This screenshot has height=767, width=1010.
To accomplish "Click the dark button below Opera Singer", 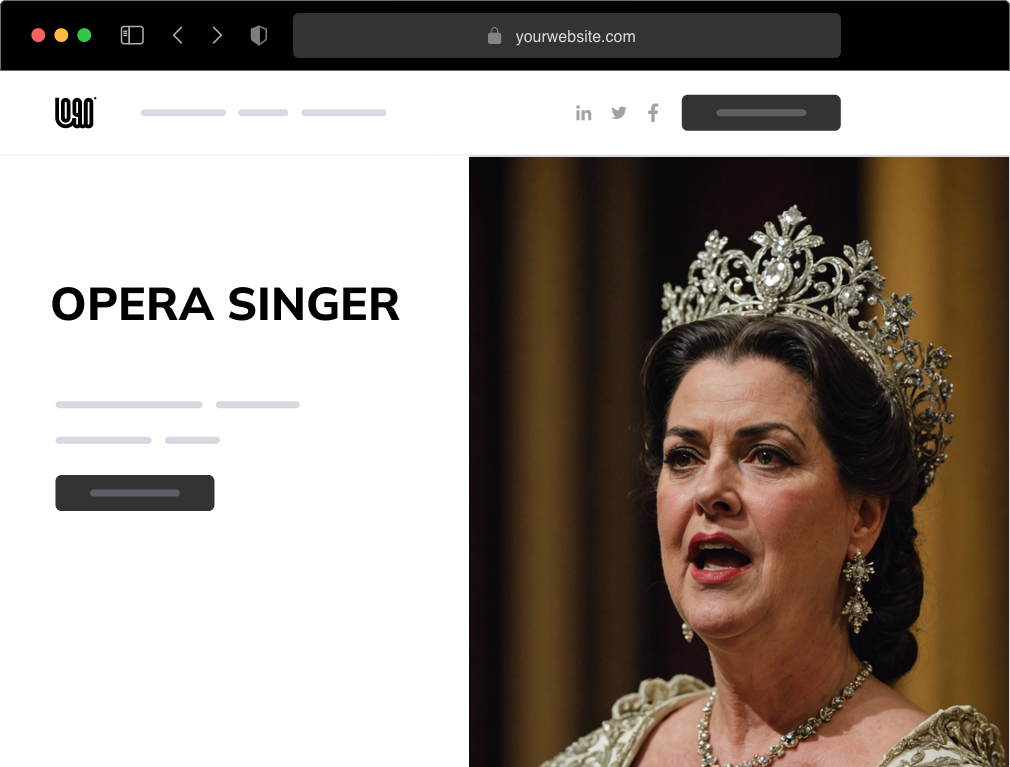I will [x=135, y=493].
